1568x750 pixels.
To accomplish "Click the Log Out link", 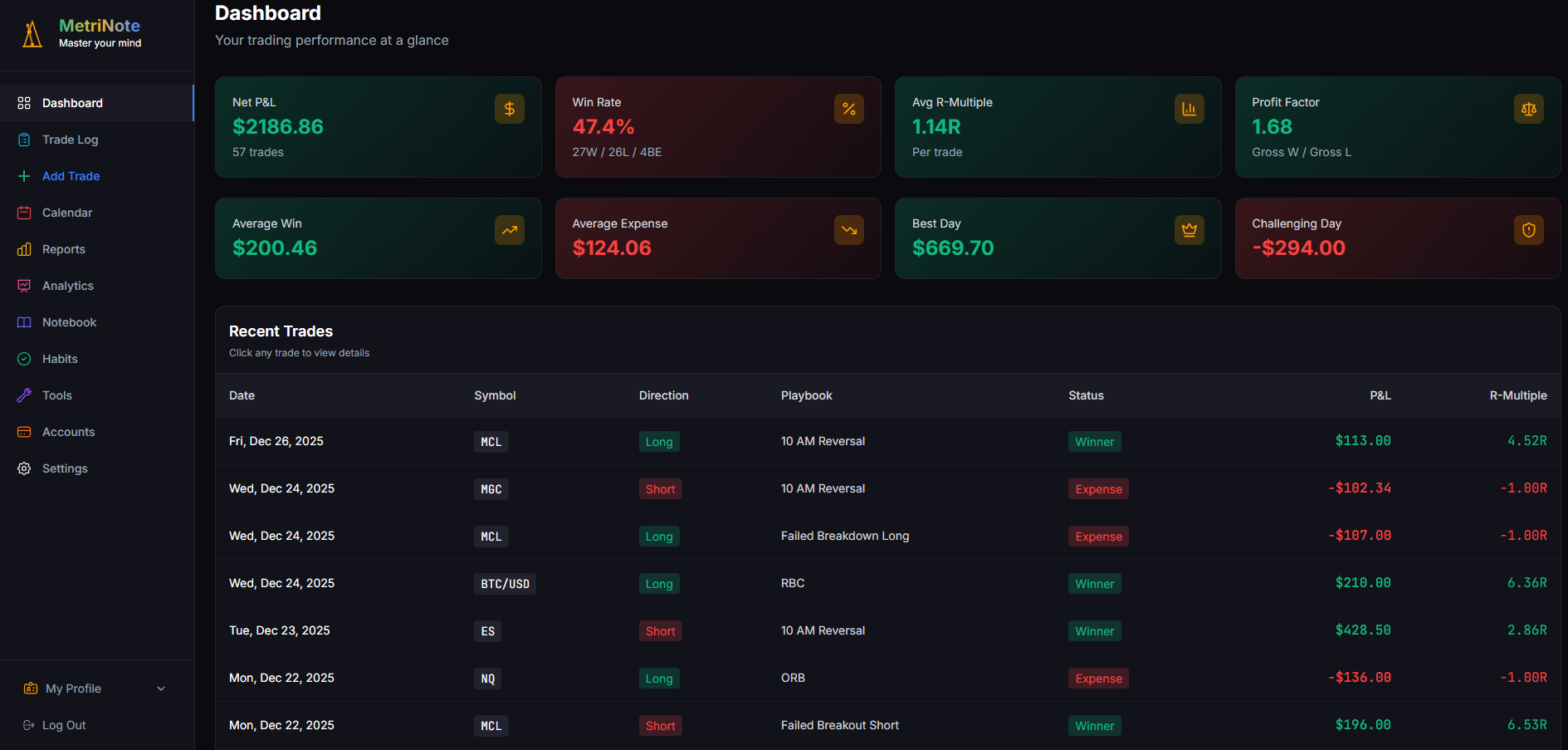I will pos(63,725).
